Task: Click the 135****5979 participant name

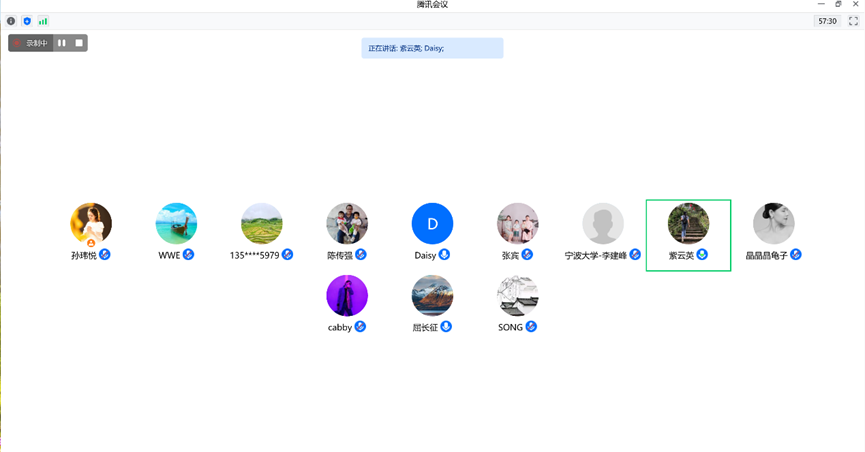Action: point(254,256)
